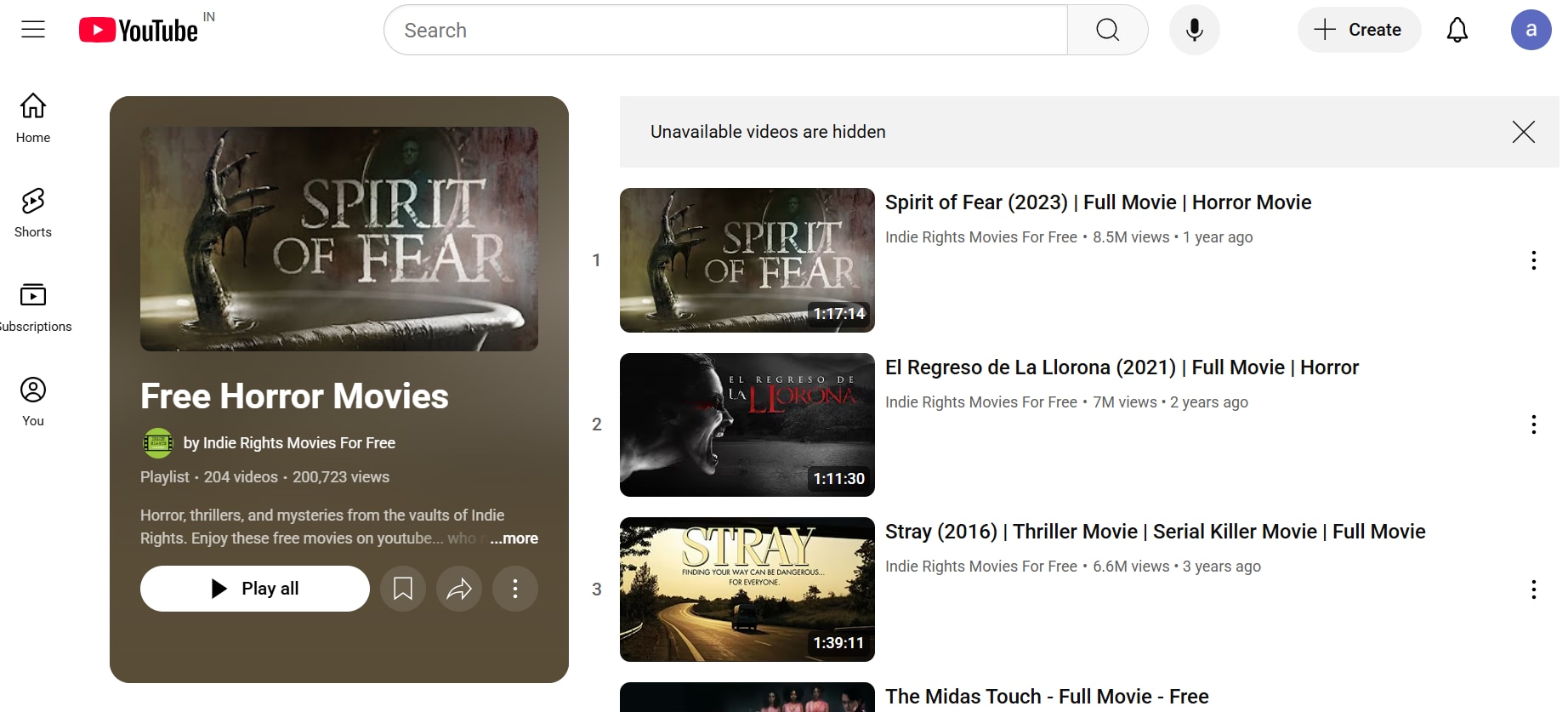Play Spirit of Fear thumbnail

[x=747, y=260]
